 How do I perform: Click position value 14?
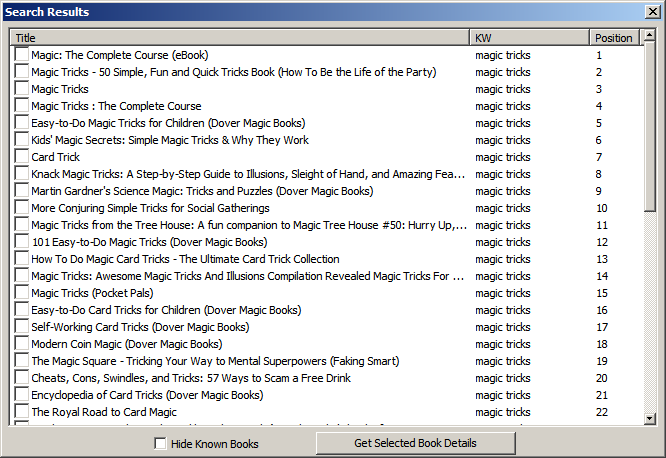(602, 276)
